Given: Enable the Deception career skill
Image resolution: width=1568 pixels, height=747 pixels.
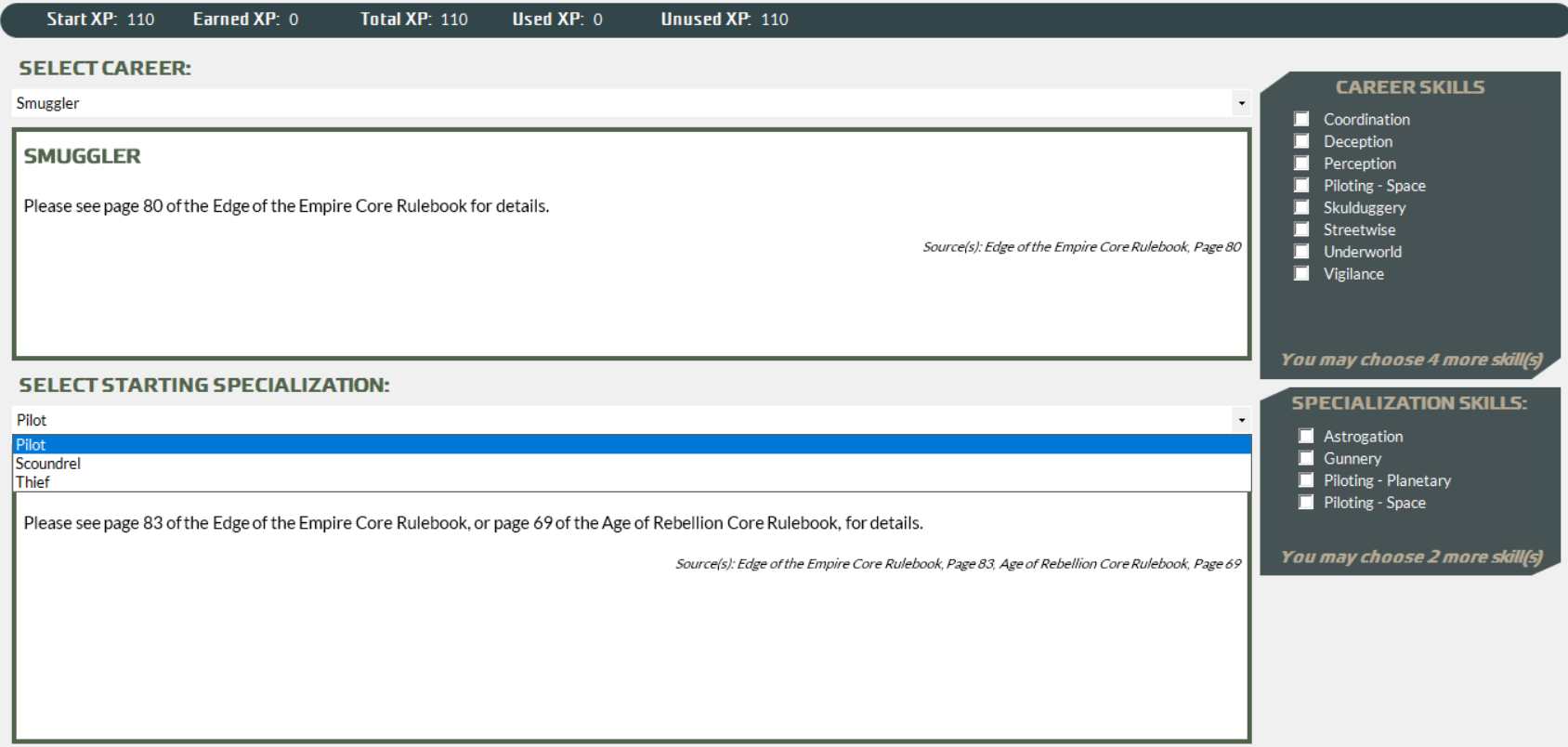Looking at the screenshot, I should click(1301, 141).
